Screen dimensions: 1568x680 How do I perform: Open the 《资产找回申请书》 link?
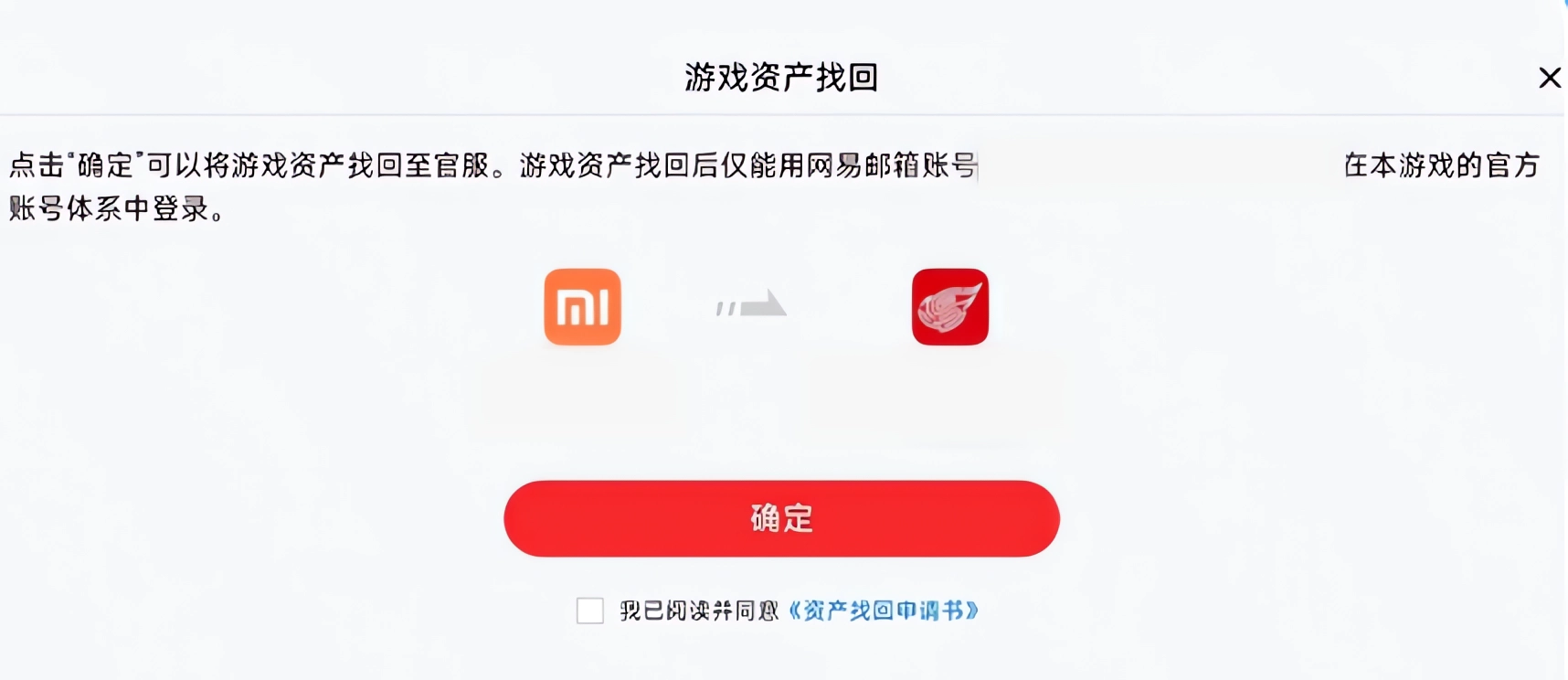point(884,611)
